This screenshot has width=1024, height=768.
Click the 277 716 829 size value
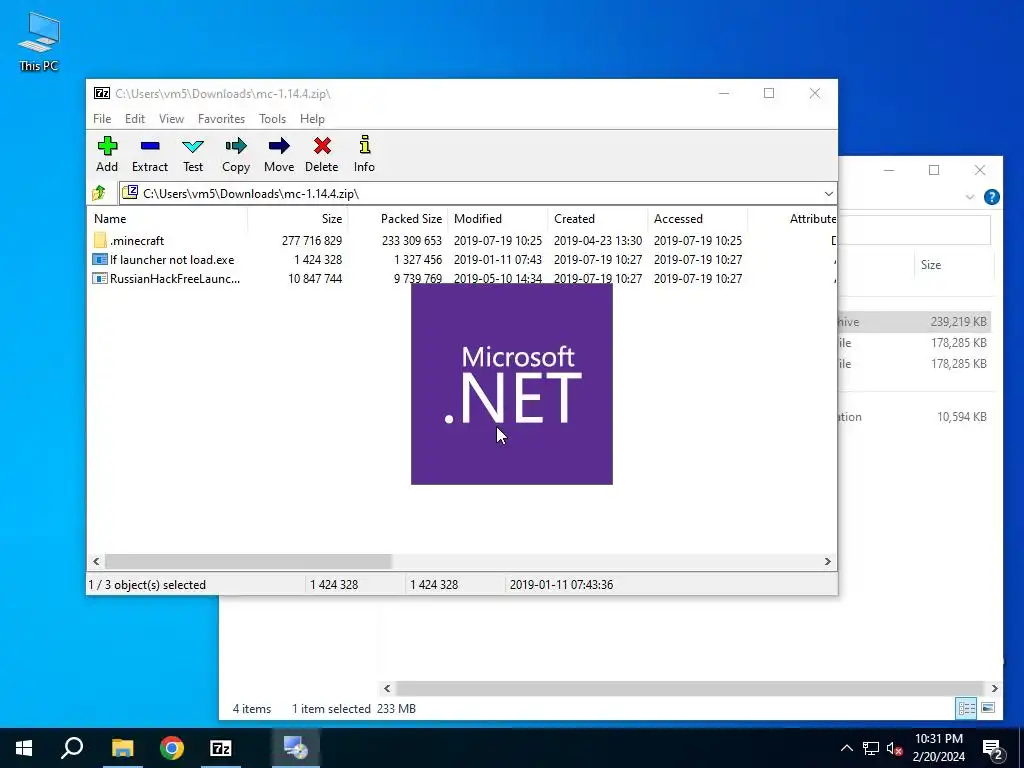312,240
